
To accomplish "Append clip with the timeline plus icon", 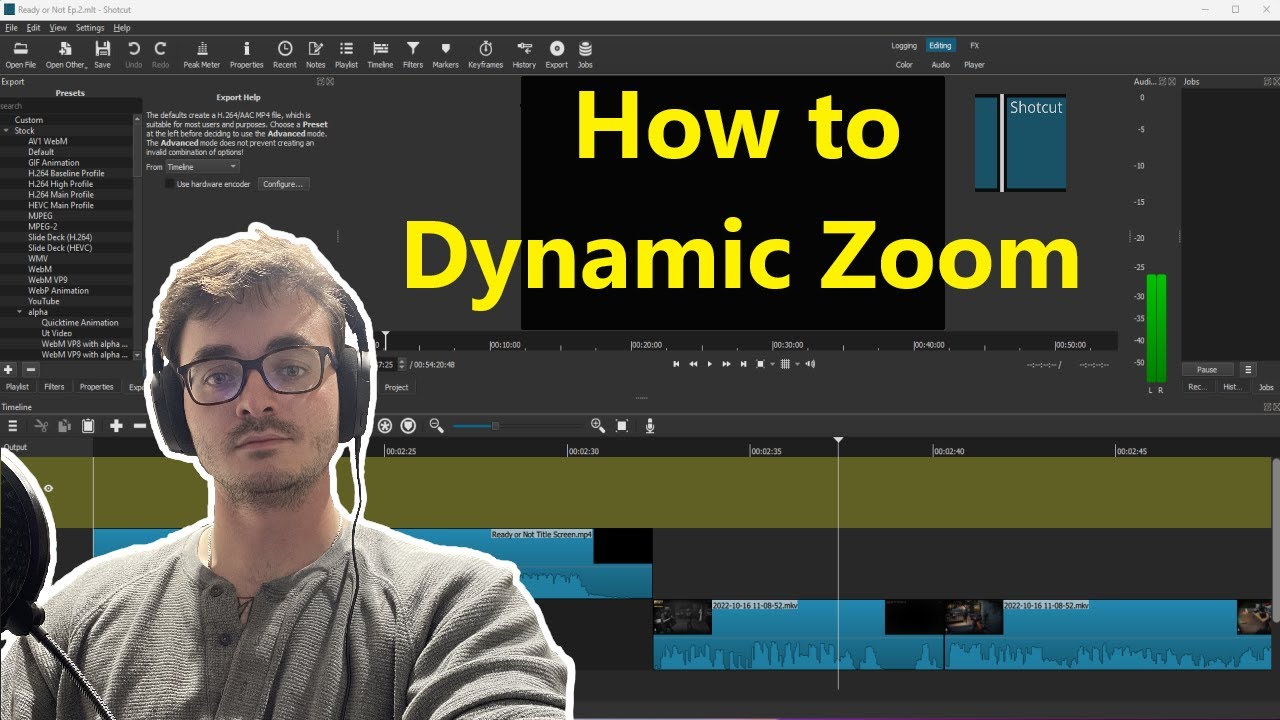I will click(116, 426).
